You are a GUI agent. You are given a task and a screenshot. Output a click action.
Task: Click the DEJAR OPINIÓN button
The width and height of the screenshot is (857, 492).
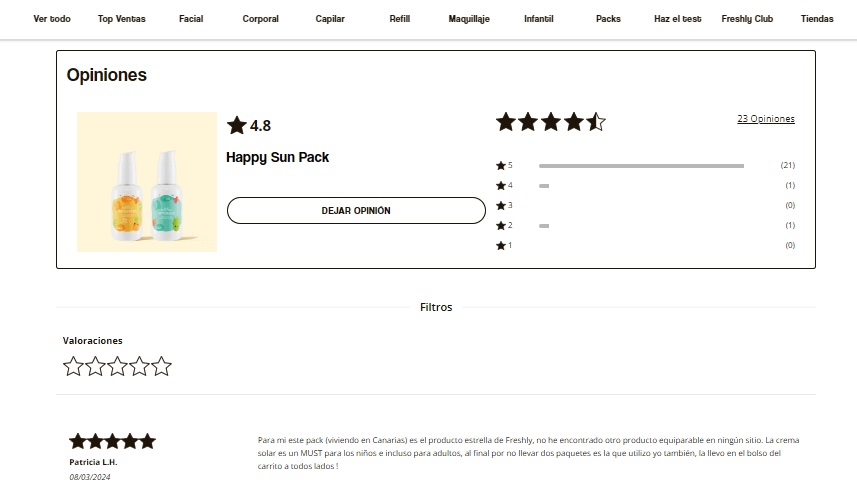click(356, 210)
